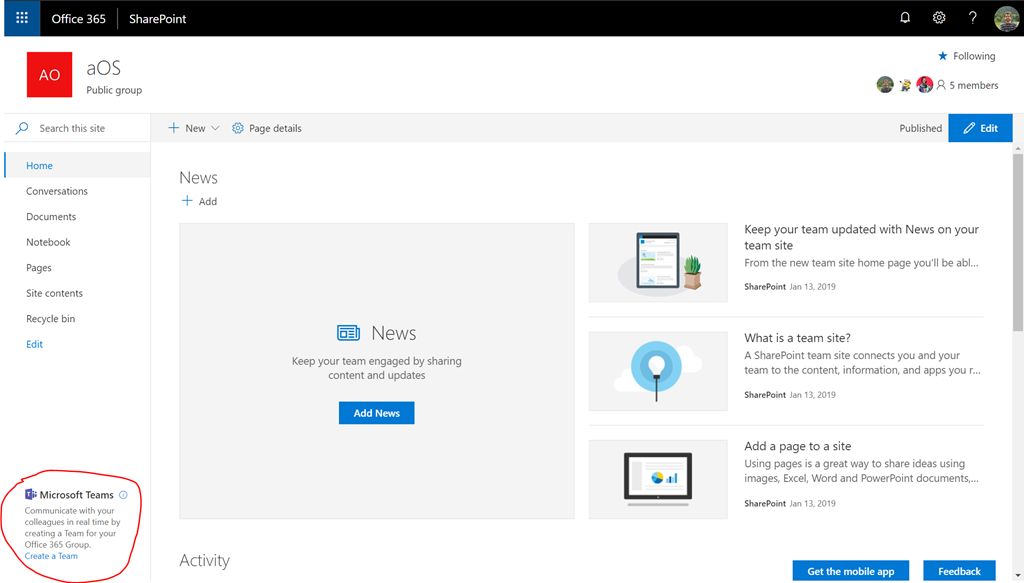Go to Home in site navigation
Screen dimensions: 1024x583
tap(77, 165)
